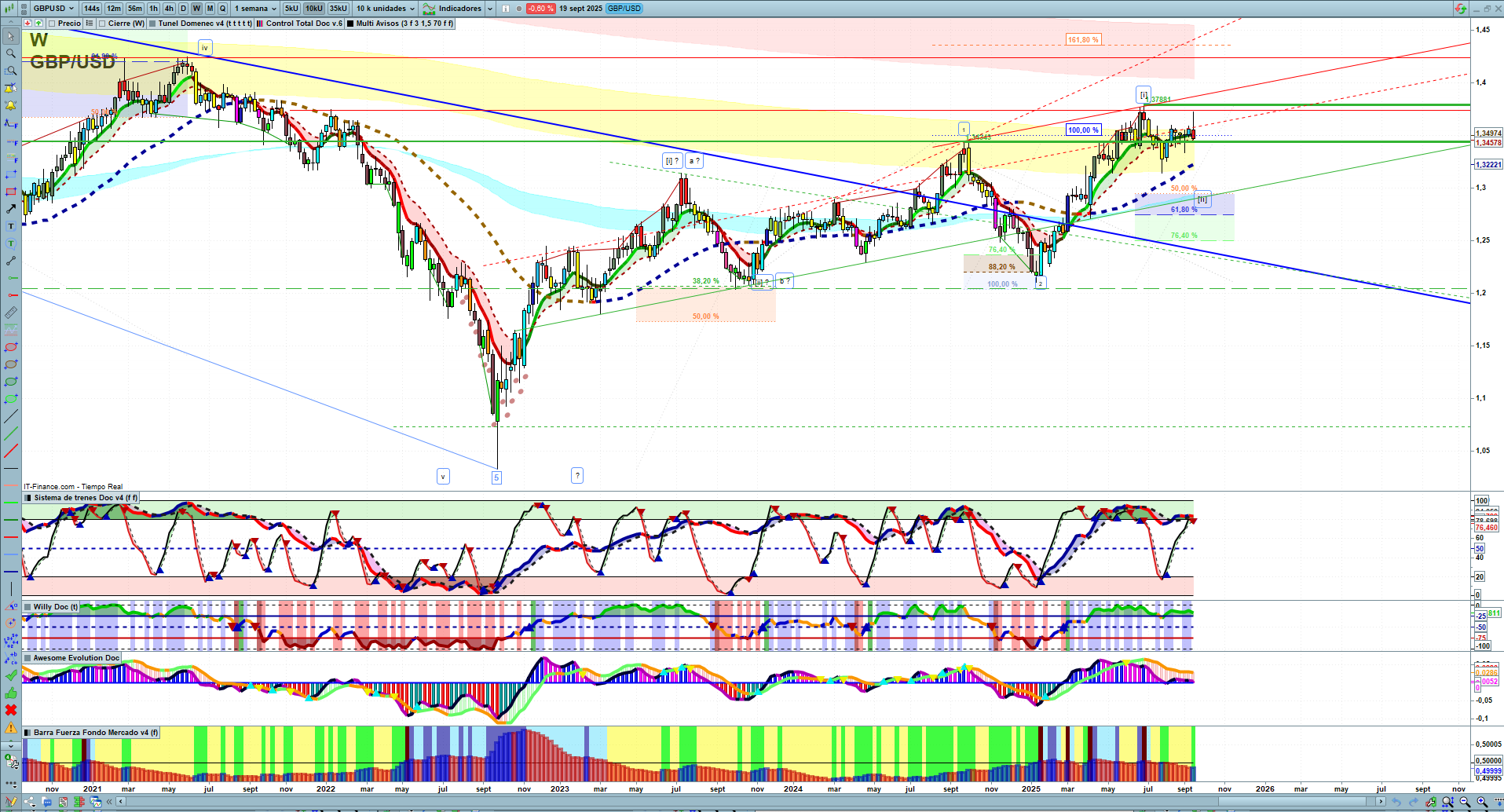Select the monthly M timeframe button
The image size is (1504, 812).
pyautogui.click(x=210, y=9)
